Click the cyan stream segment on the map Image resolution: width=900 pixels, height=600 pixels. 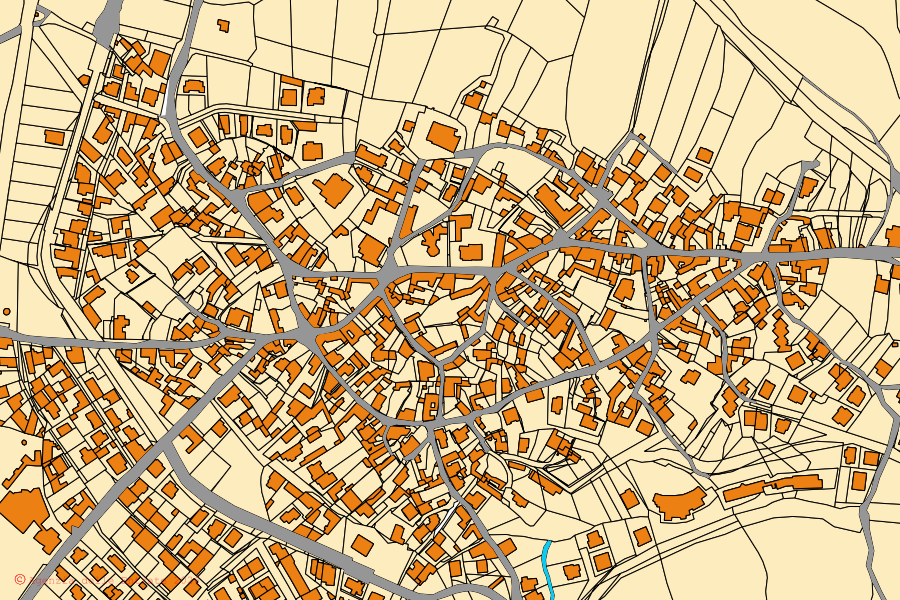pyautogui.click(x=548, y=570)
